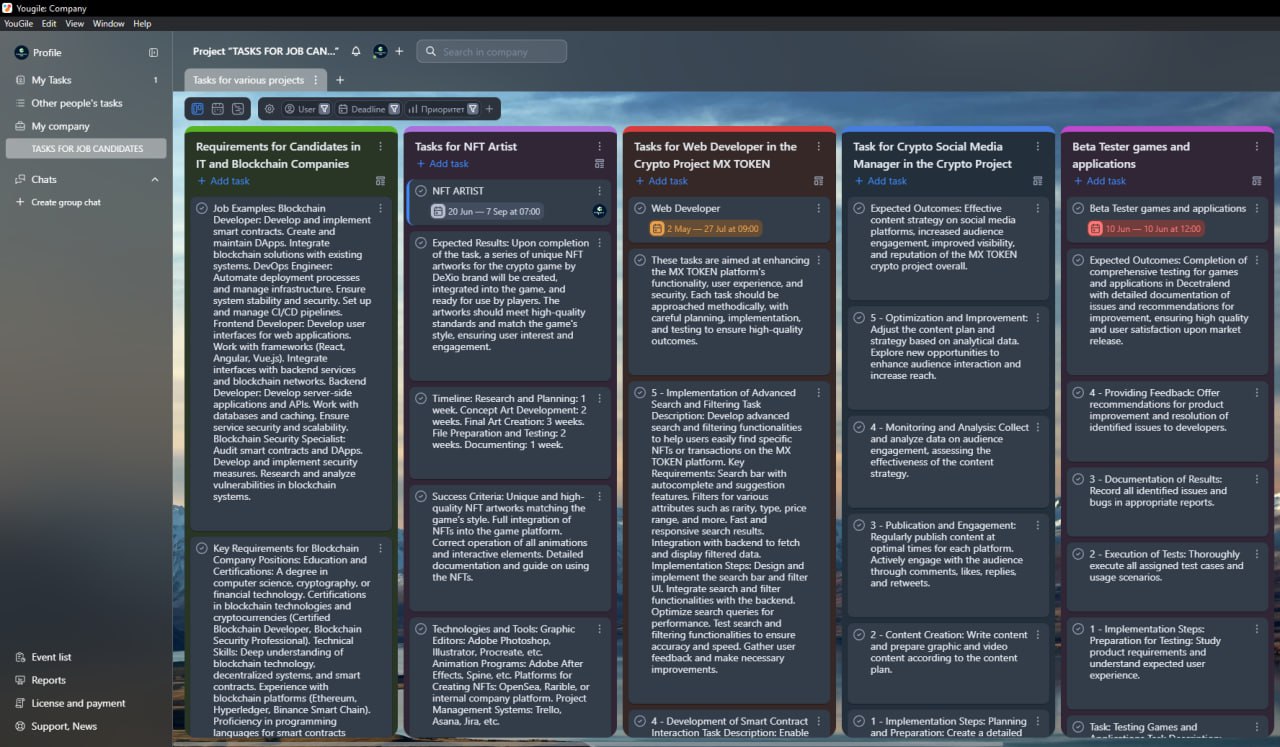The image size is (1280, 747).
Task: Open License and payment
Action: coord(78,703)
